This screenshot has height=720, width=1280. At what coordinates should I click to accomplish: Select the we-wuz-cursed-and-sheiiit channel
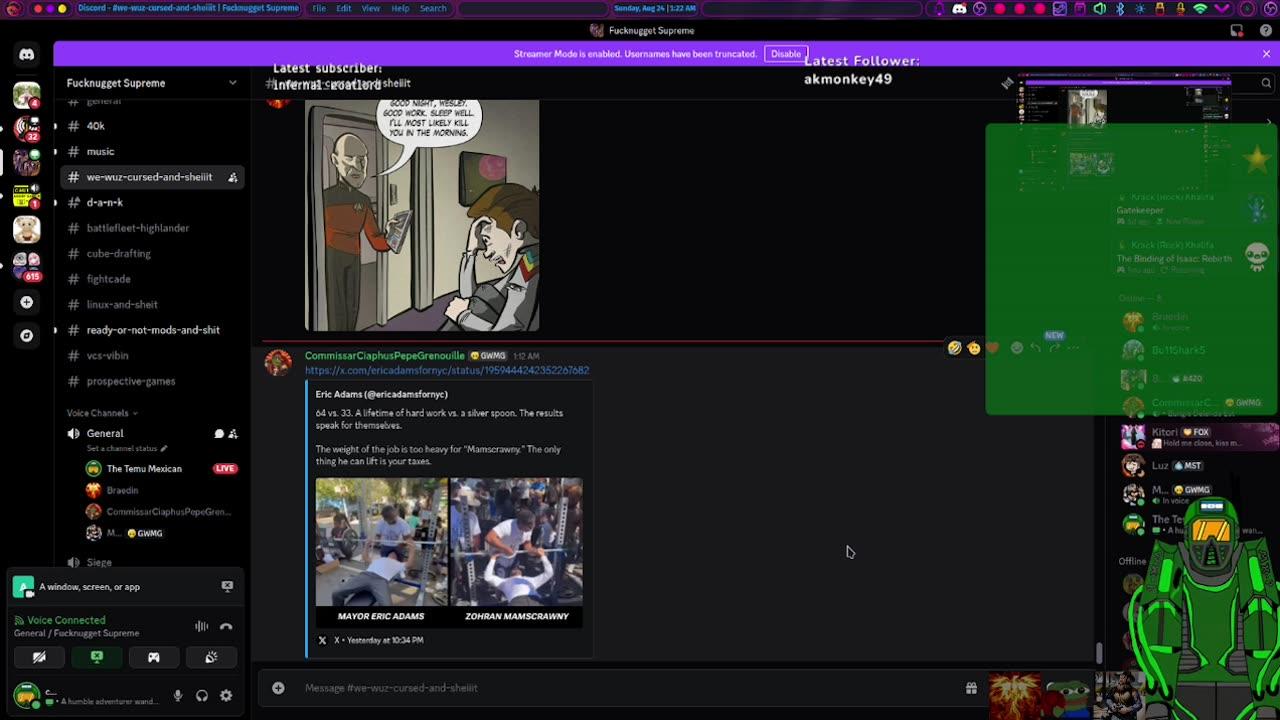151,177
